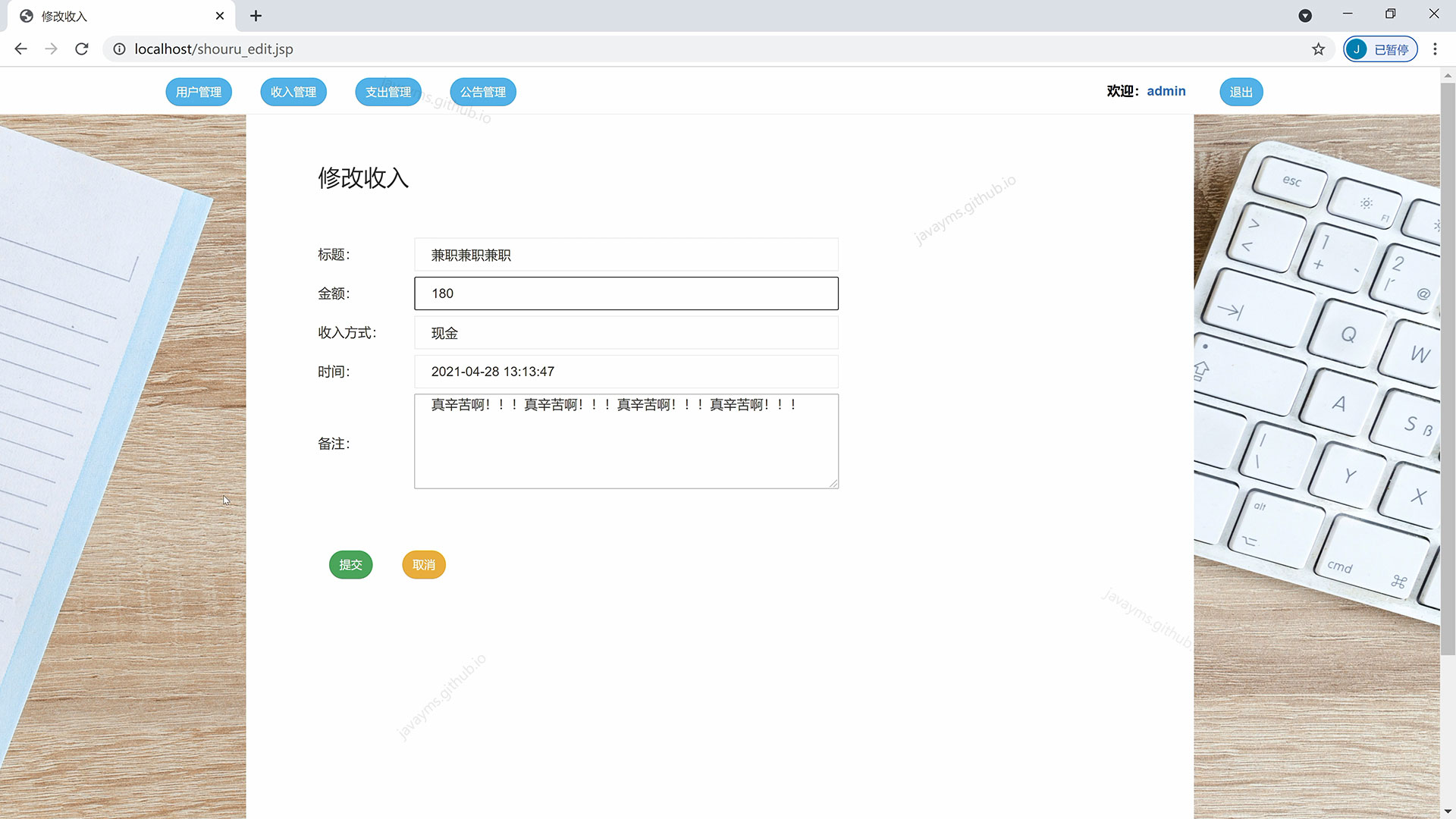Submit the form with green 提交 button

(x=350, y=564)
